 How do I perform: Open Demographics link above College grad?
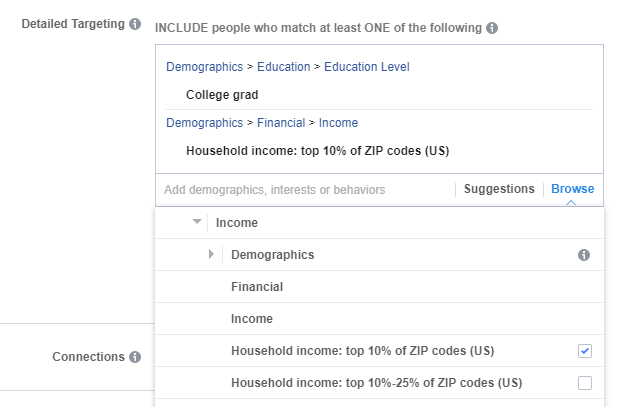click(x=205, y=67)
